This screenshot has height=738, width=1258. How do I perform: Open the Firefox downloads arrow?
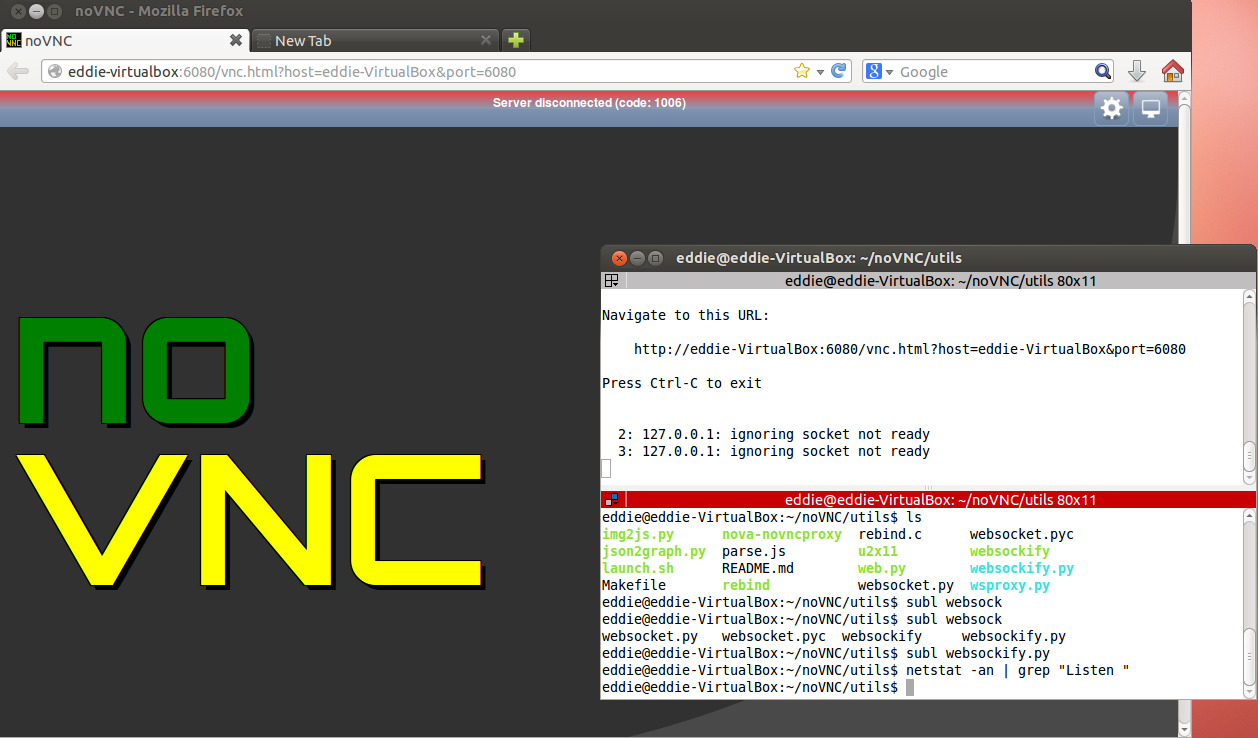tap(1137, 71)
